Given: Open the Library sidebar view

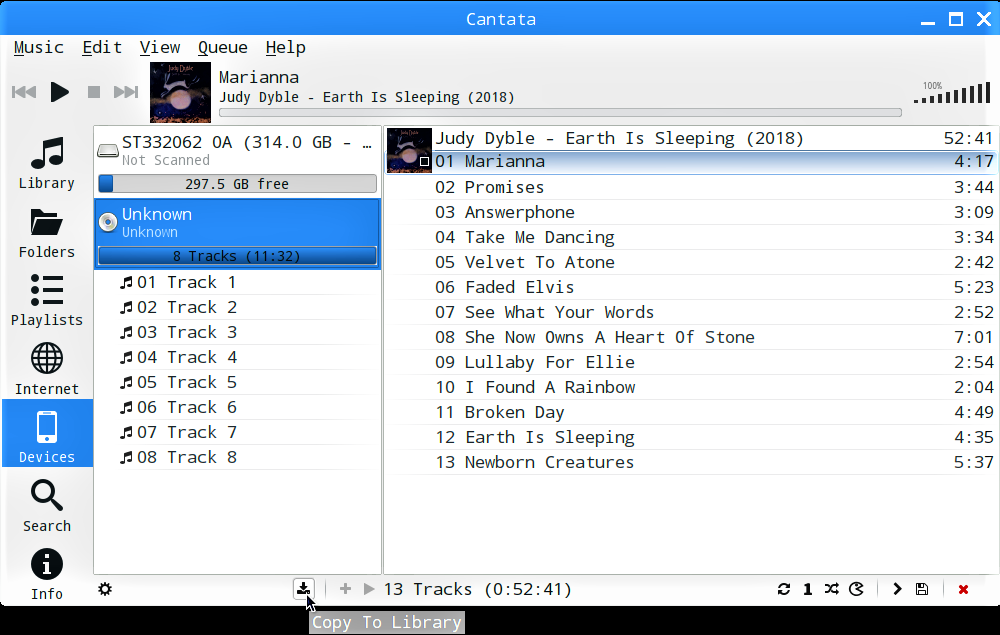Looking at the screenshot, I should point(47,163).
